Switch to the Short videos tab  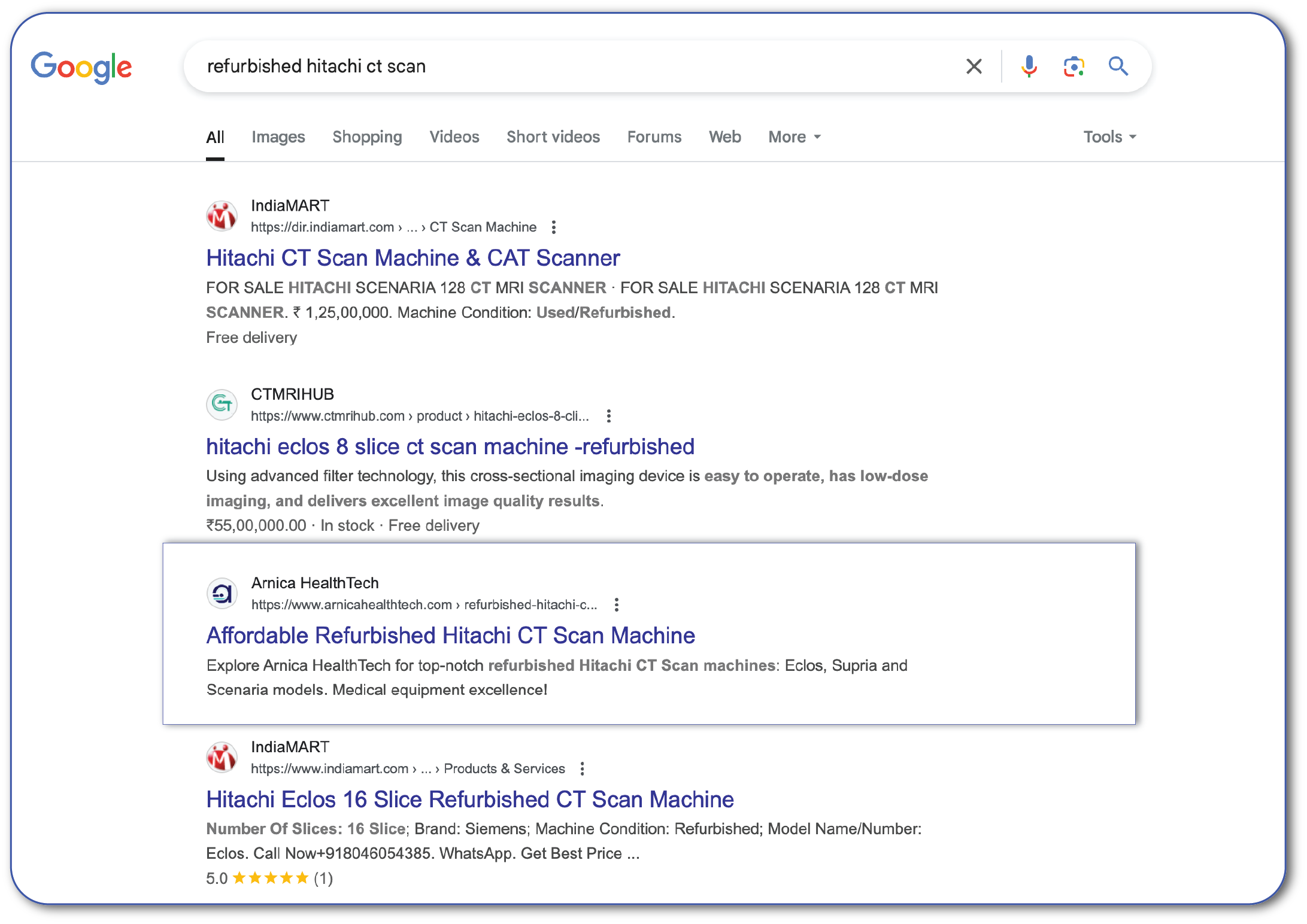coord(553,137)
